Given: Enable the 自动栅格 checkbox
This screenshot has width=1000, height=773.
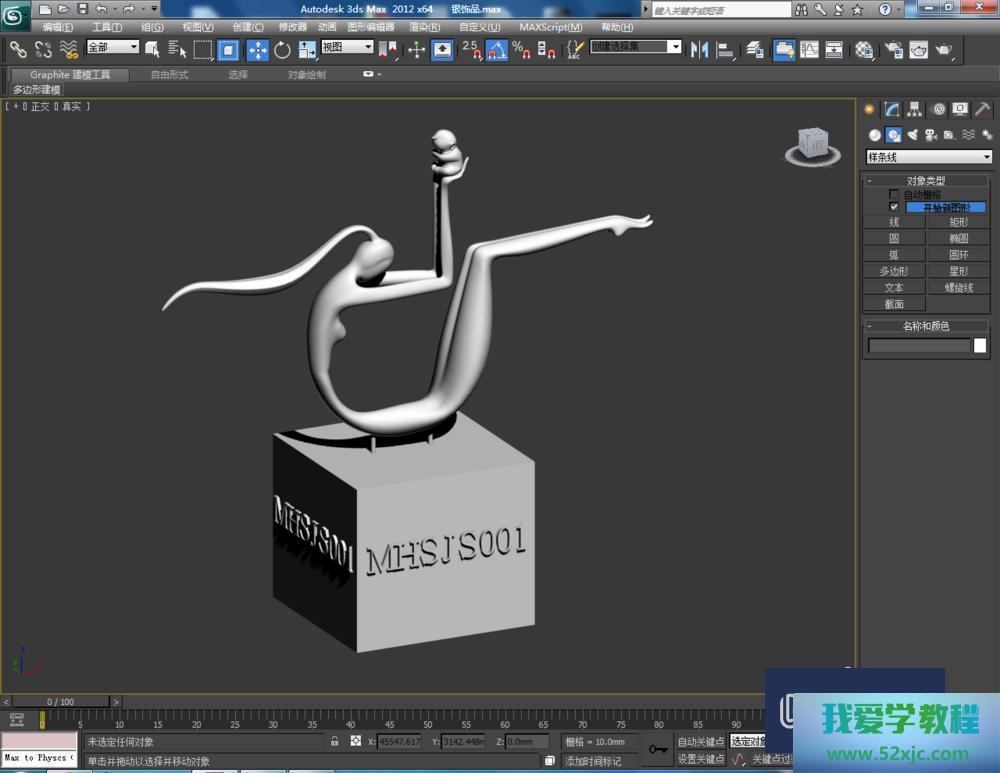Looking at the screenshot, I should pyautogui.click(x=894, y=194).
